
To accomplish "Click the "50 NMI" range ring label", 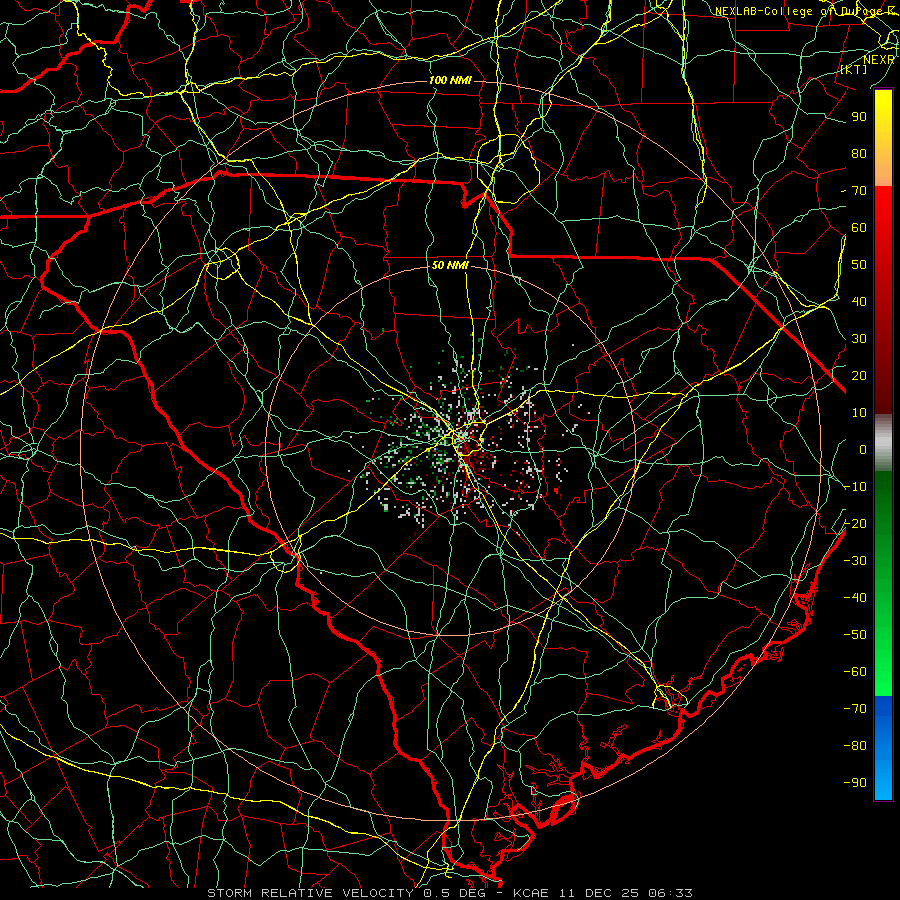I will [x=450, y=265].
